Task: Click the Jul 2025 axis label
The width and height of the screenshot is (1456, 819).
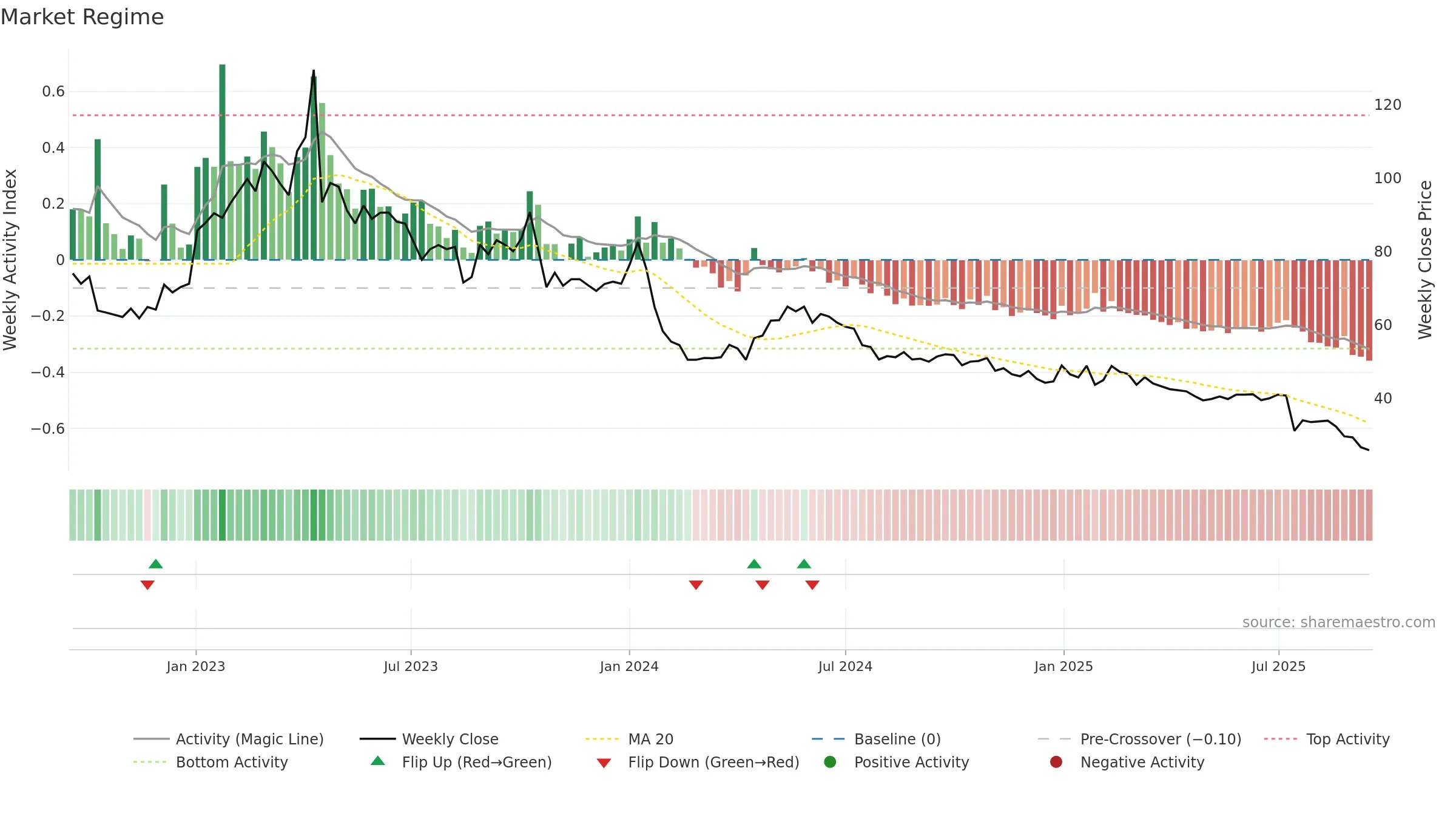Action: (x=1278, y=666)
